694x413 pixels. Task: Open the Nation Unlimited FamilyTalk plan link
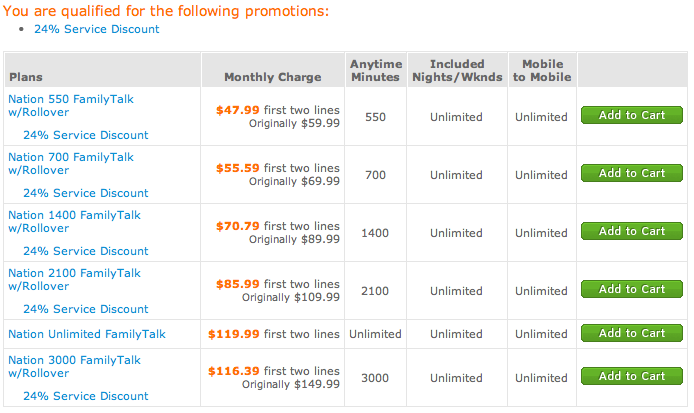pos(87,334)
